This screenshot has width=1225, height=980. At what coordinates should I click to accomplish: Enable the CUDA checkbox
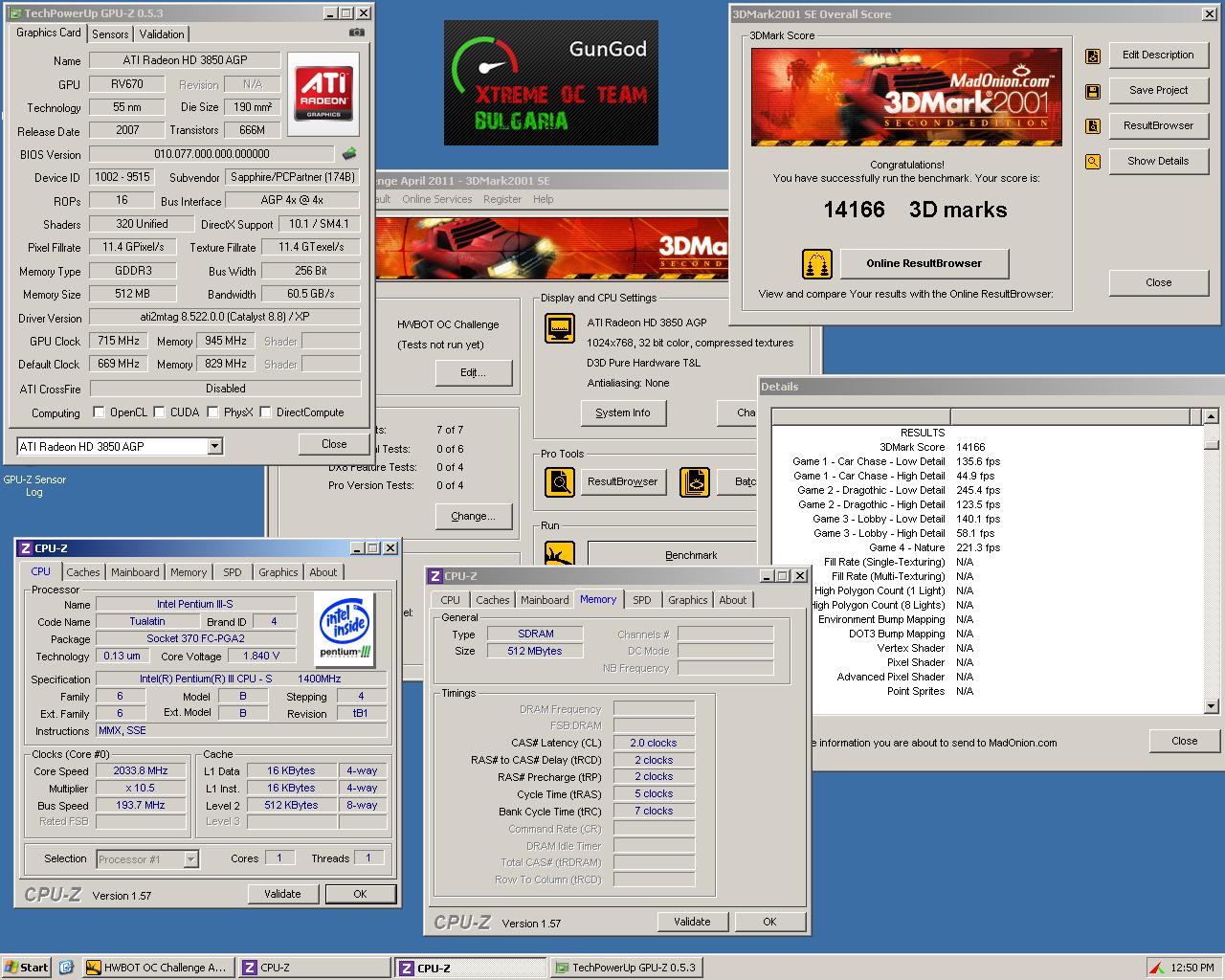tap(159, 412)
